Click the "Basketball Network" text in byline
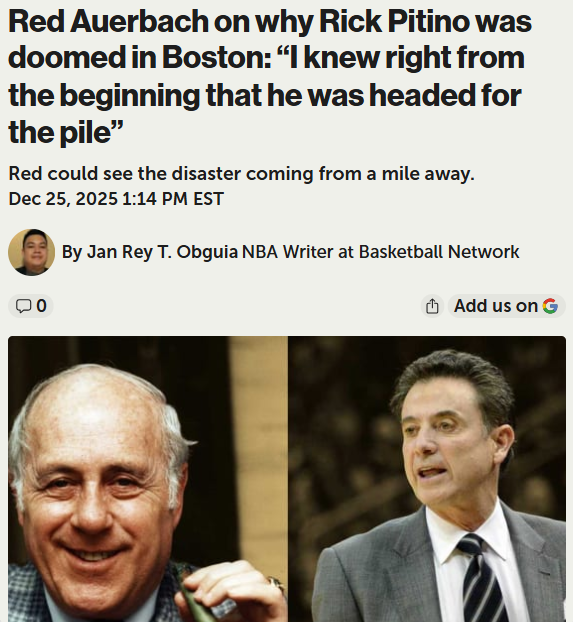Image resolution: width=573 pixels, height=622 pixels. (439, 252)
